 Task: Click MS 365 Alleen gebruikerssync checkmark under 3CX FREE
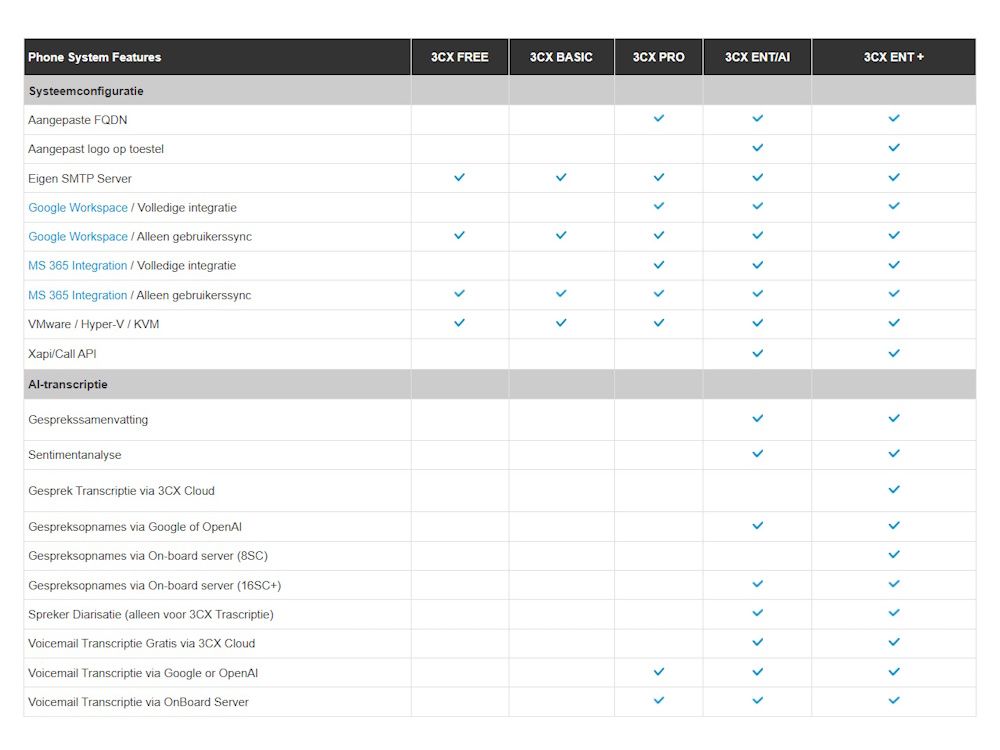(x=459, y=293)
